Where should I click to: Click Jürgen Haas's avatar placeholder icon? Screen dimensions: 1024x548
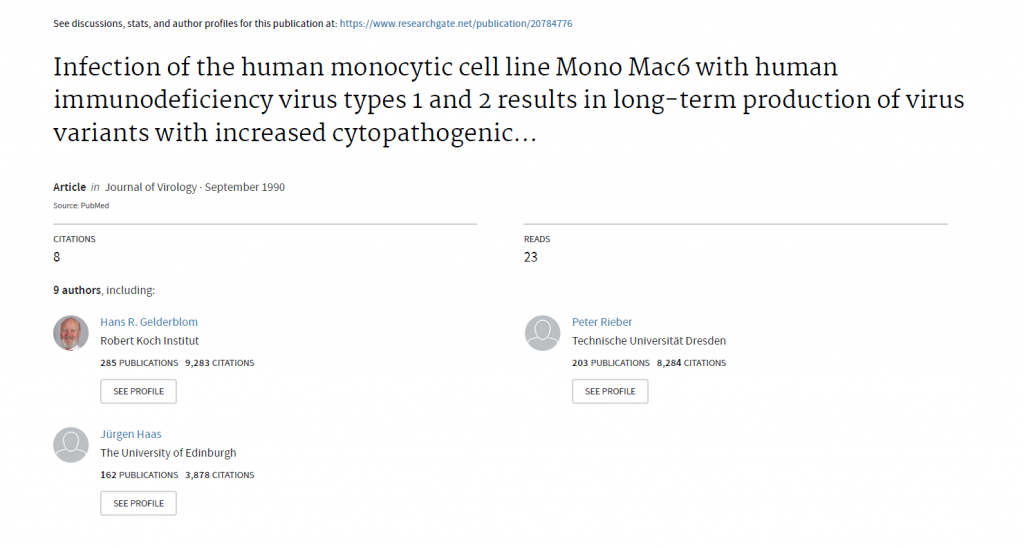[71, 445]
